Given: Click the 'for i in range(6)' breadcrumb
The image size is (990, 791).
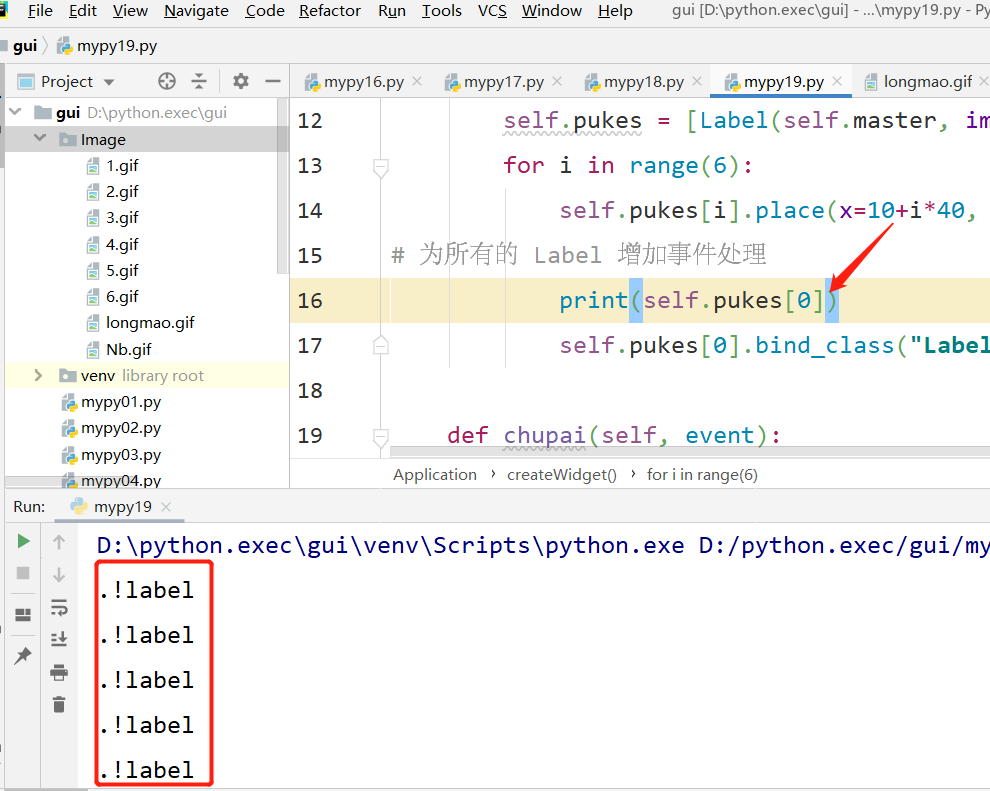Looking at the screenshot, I should tap(702, 475).
